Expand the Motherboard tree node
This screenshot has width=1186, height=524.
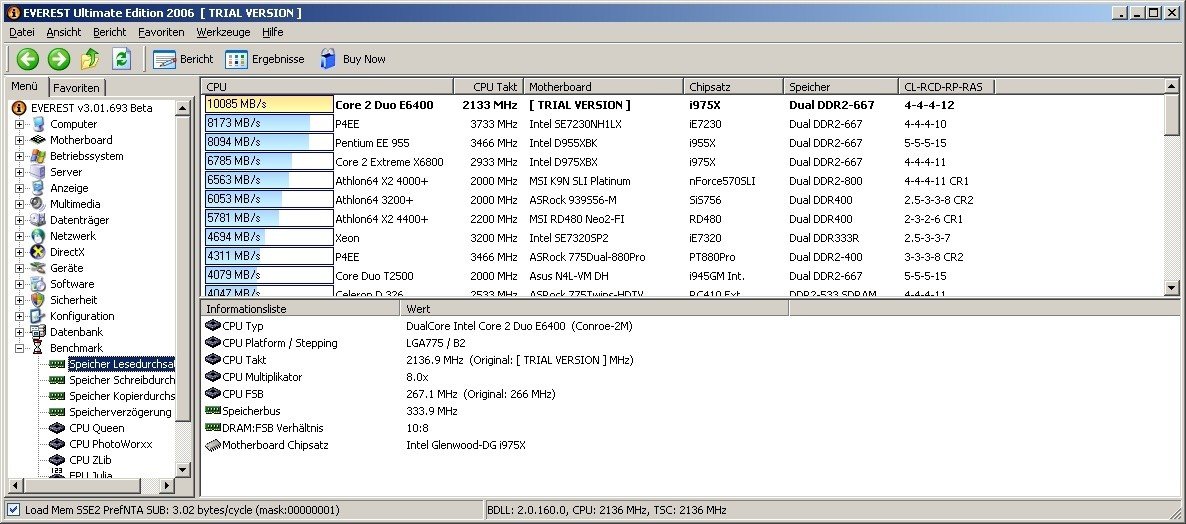coord(20,140)
